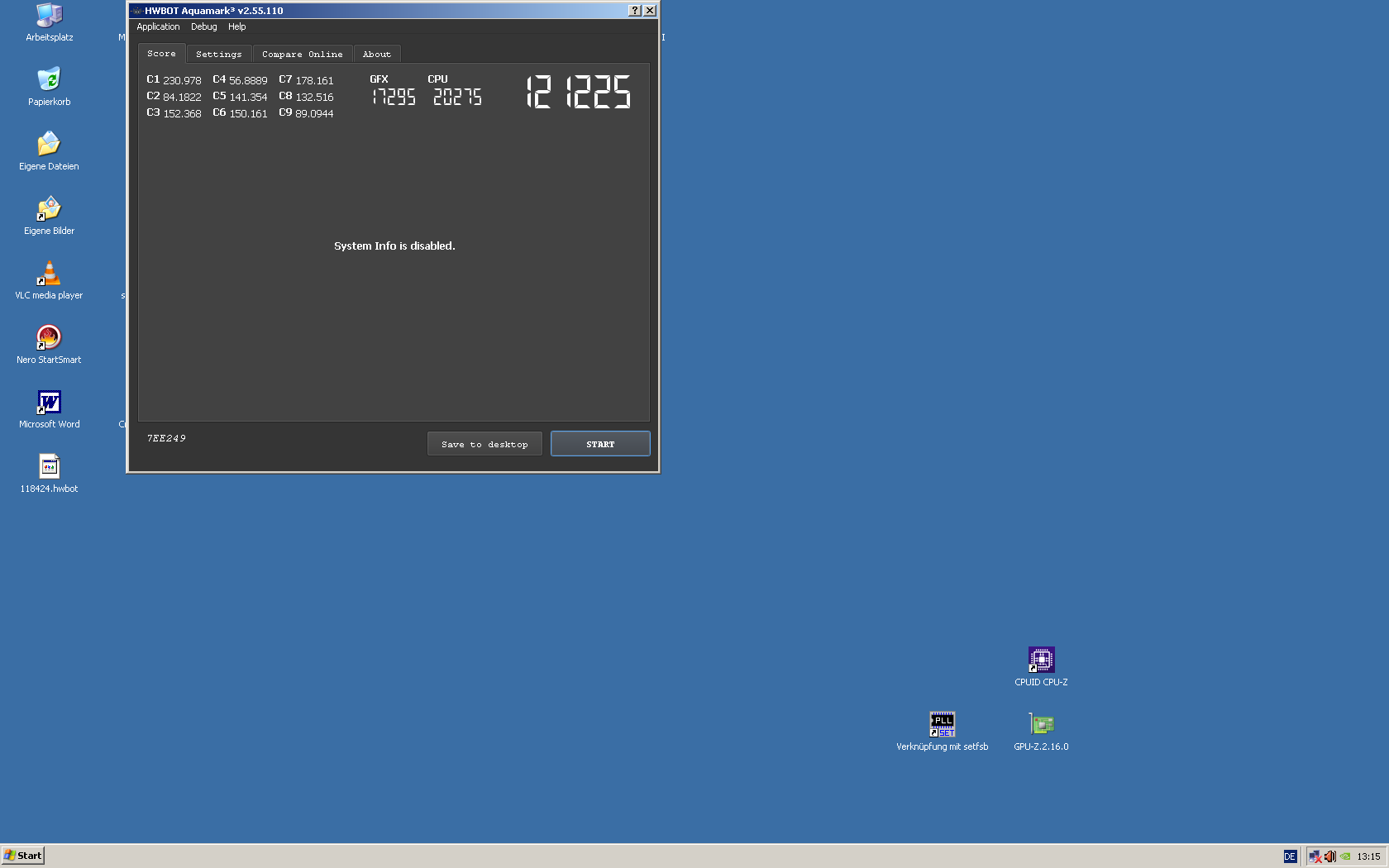The image size is (1389, 868).
Task: Click the GFX score 17295
Action: [x=394, y=97]
